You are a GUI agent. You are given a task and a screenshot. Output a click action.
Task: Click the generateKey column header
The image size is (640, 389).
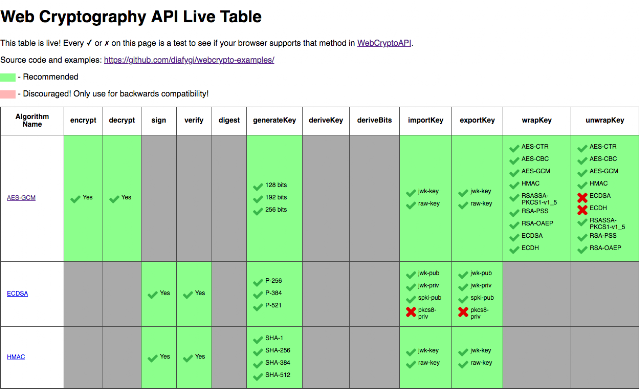(x=274, y=120)
